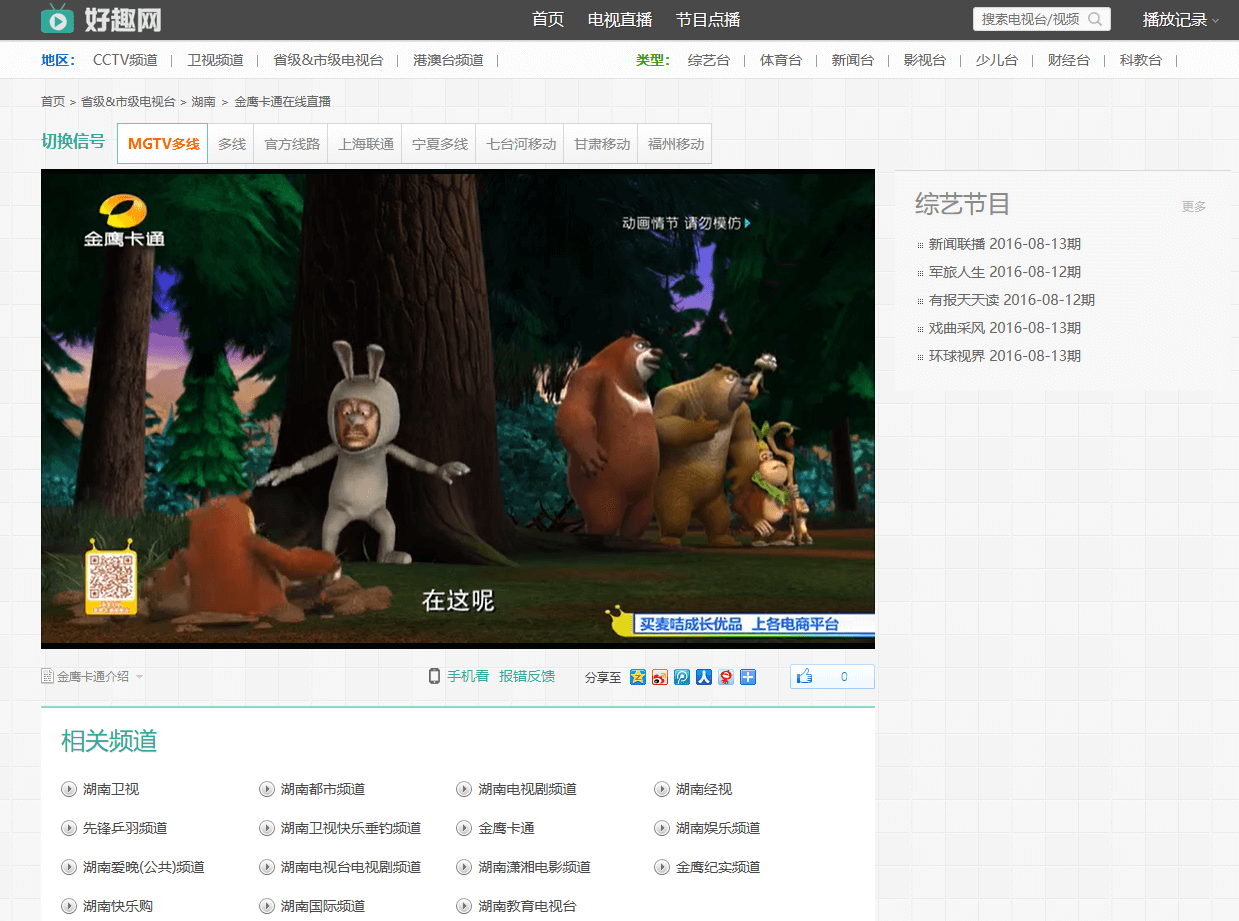Open 有报天天读 2016-08-12期
1239x921 pixels.
[1012, 300]
